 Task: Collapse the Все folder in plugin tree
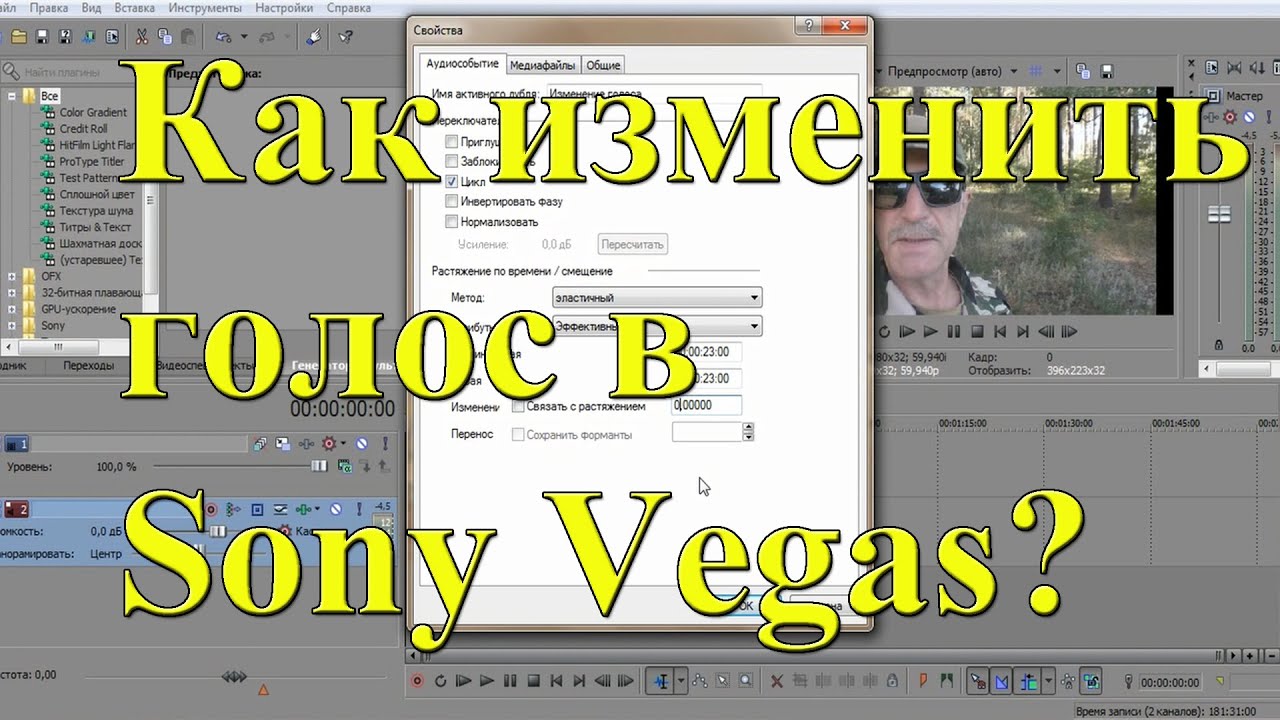(12, 96)
